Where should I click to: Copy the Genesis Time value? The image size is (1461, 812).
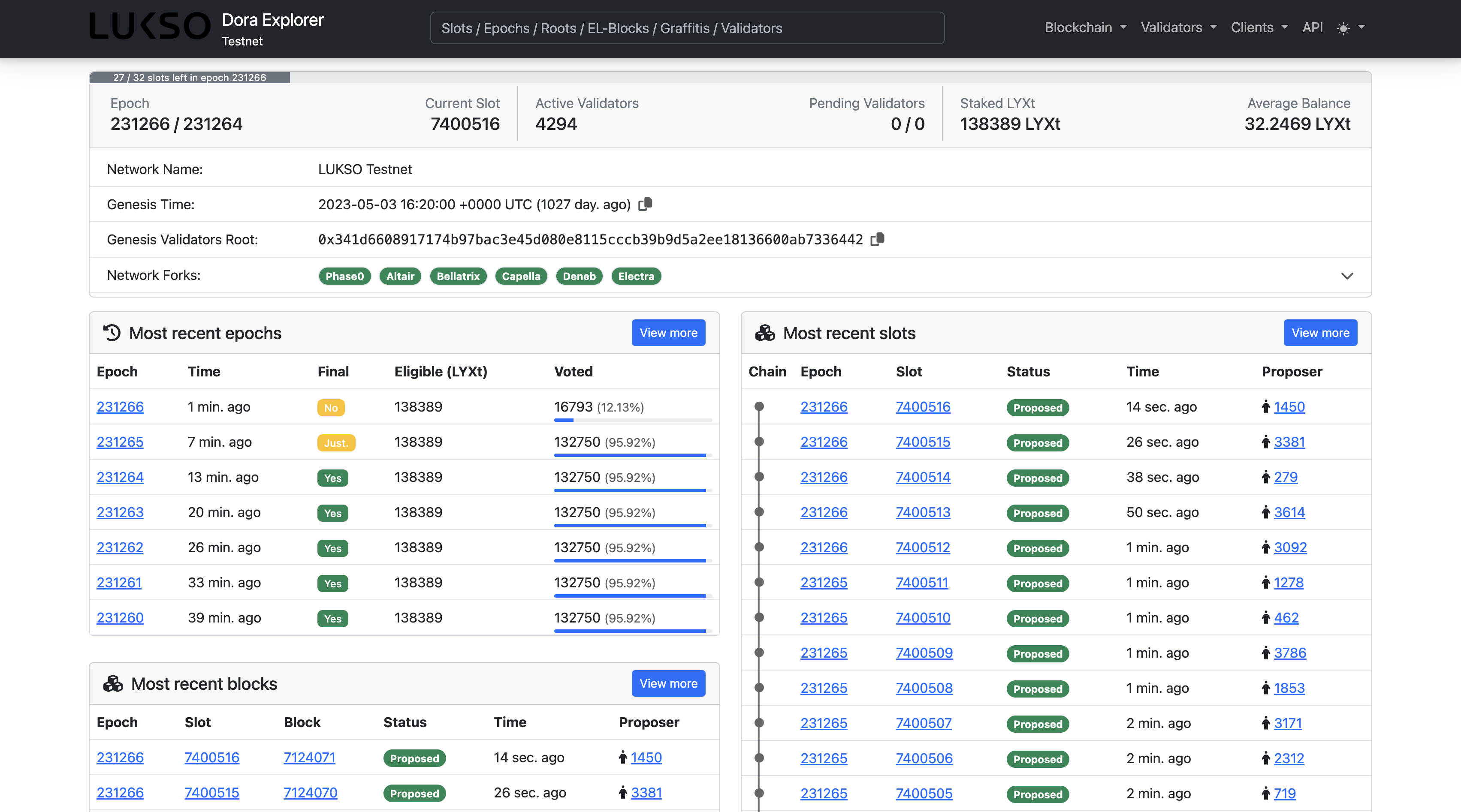645,204
